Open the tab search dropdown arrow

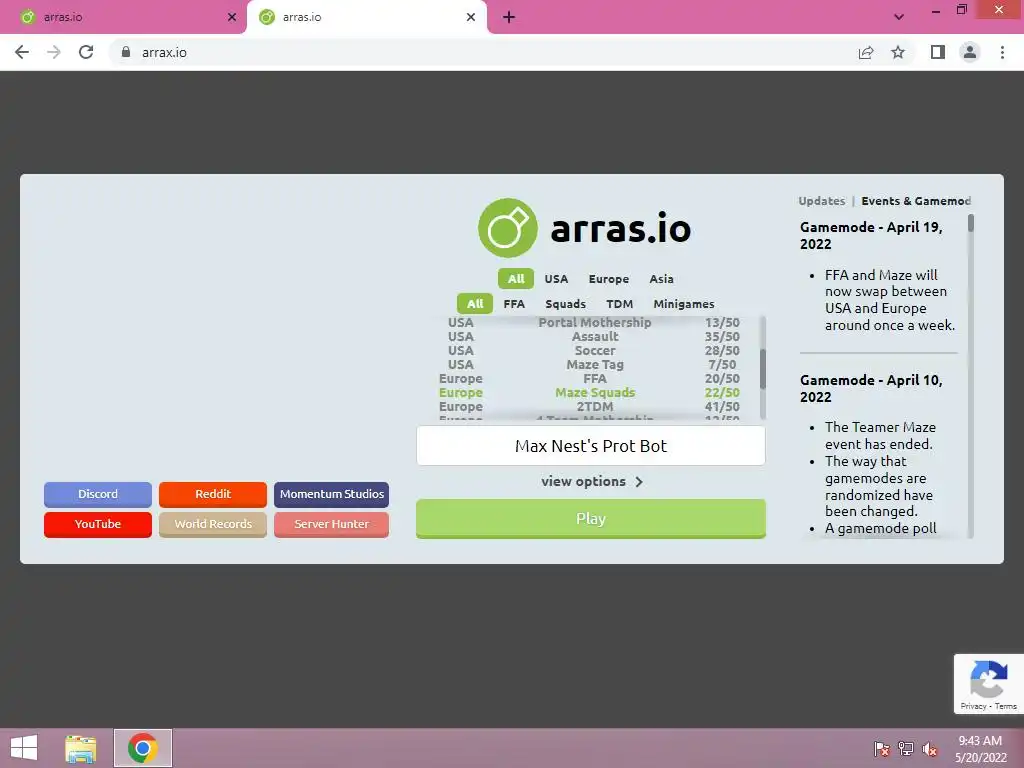pos(899,18)
